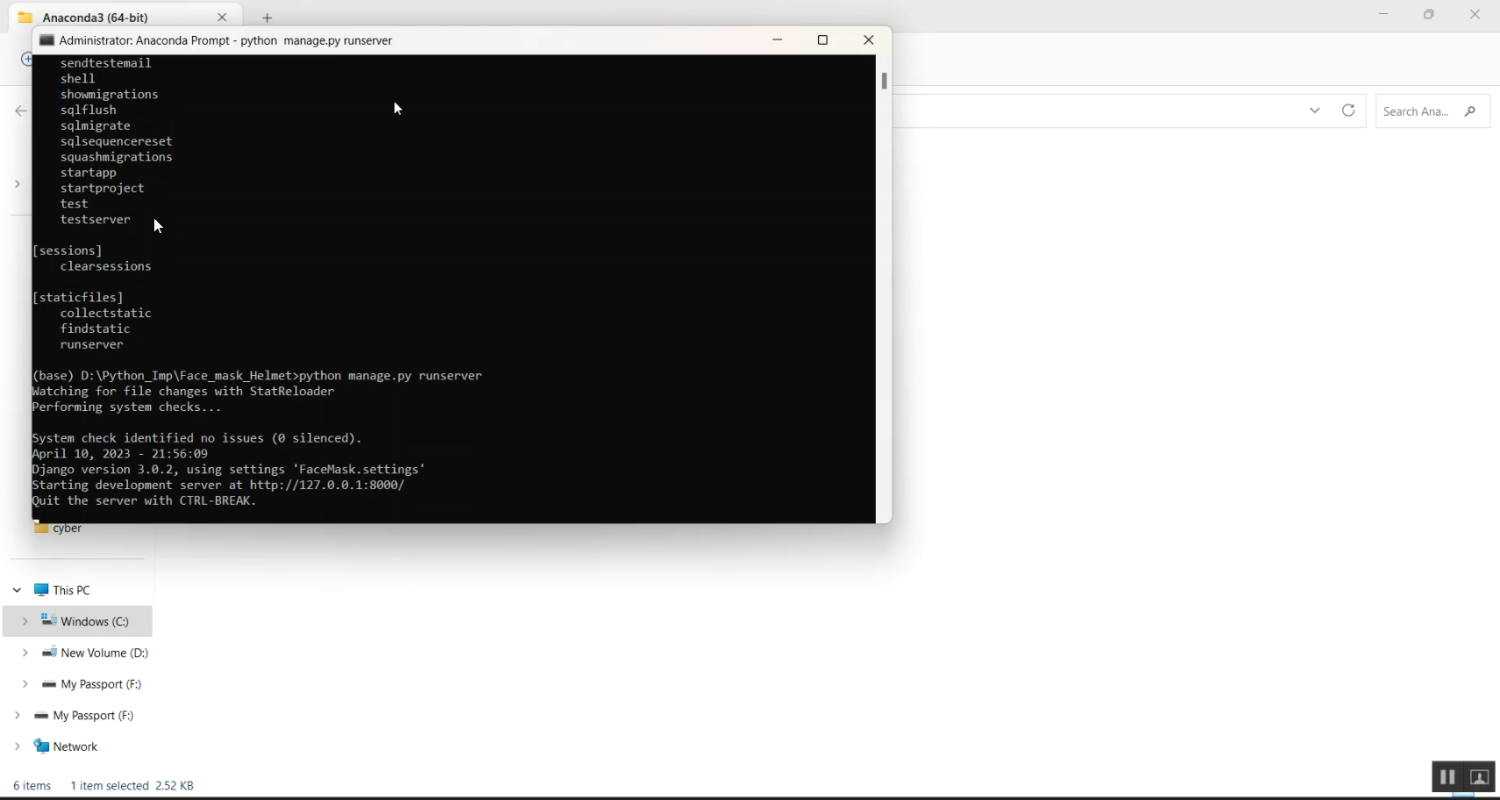Click the 'sqlflush' terminal entry

(x=88, y=110)
